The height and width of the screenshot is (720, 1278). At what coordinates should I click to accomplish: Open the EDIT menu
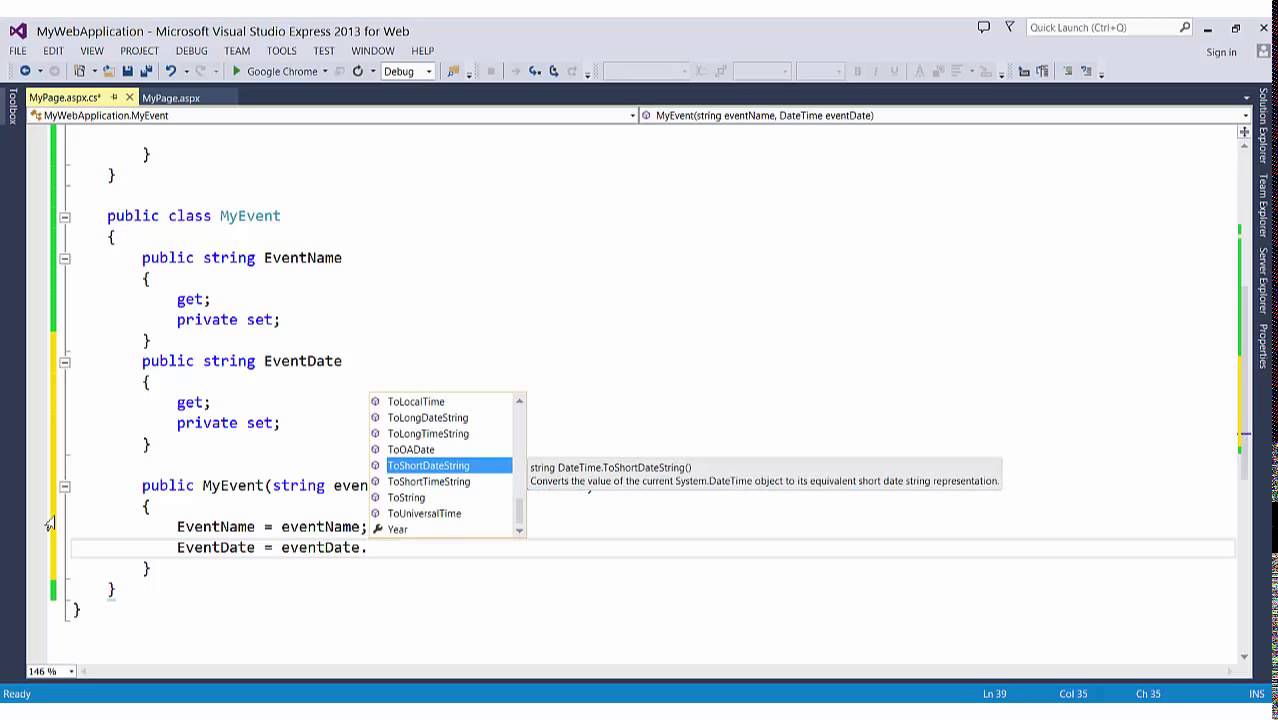coord(53,51)
